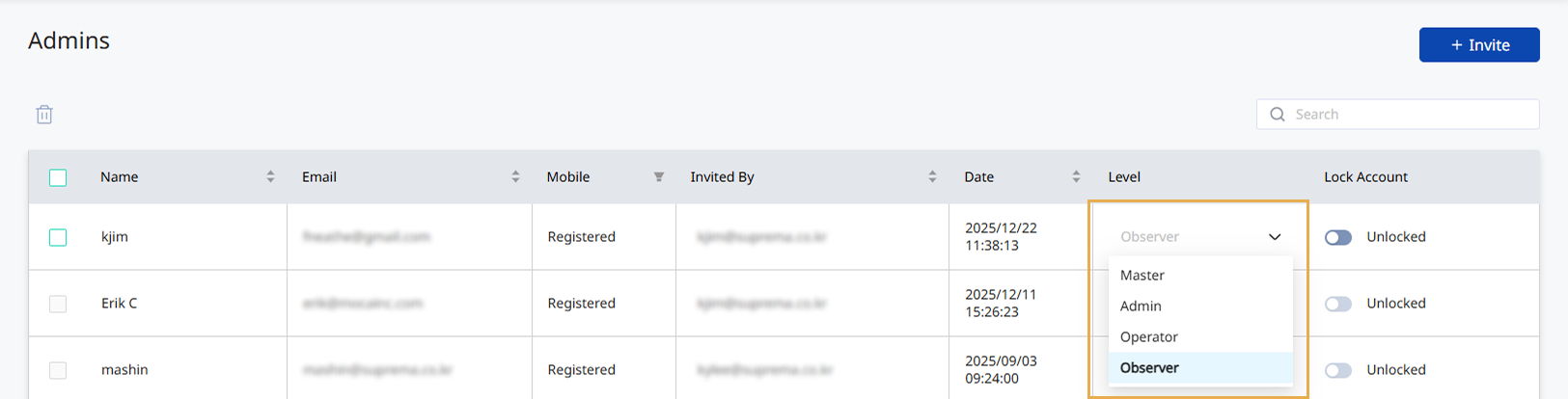Toggle Lock Account for Erik C

point(1338,304)
